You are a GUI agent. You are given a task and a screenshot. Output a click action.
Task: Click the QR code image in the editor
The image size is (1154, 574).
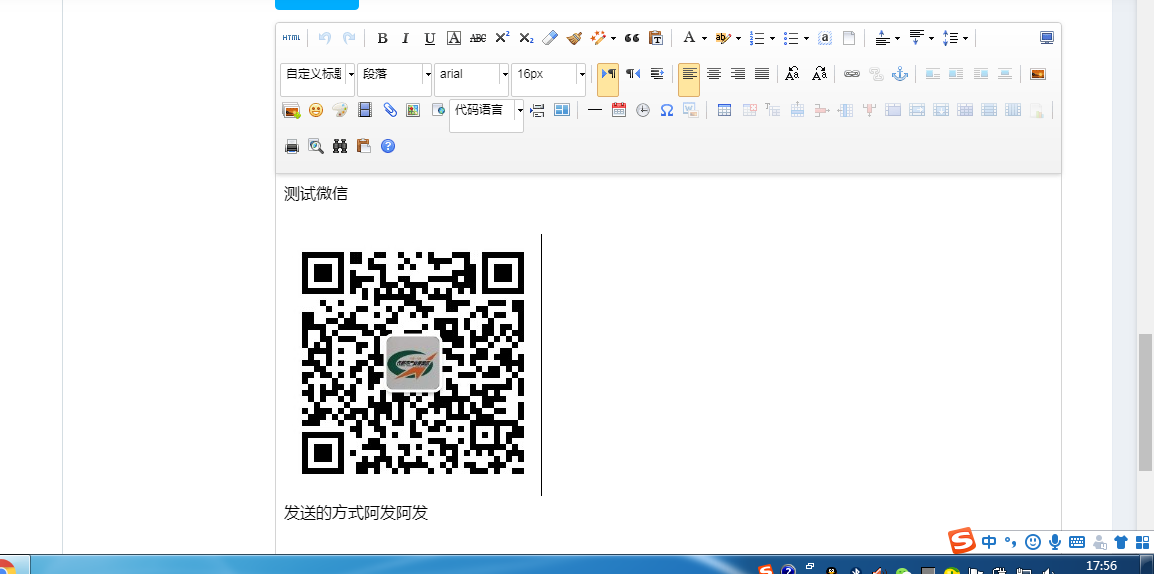[413, 363]
